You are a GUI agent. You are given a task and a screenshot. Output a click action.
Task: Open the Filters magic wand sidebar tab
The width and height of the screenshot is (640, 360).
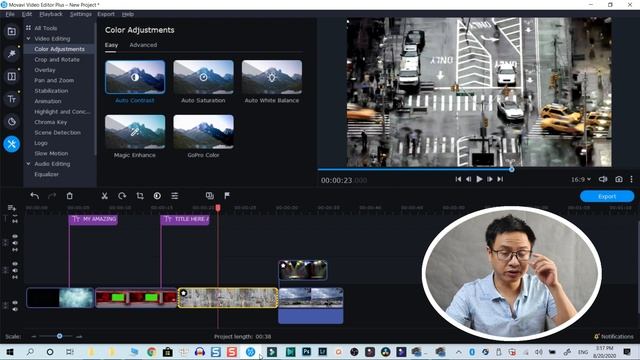(x=11, y=54)
